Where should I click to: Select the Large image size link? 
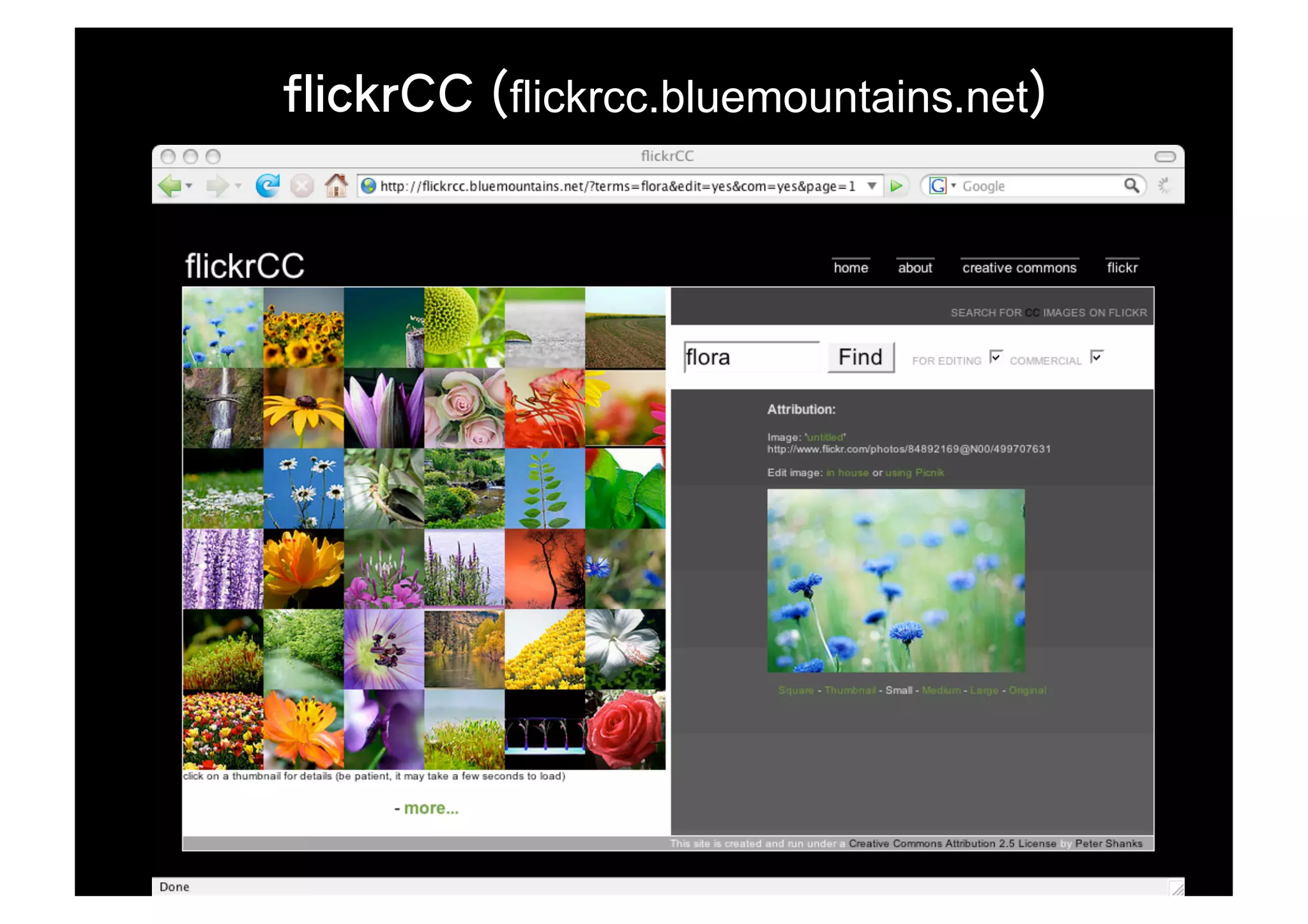pos(984,690)
